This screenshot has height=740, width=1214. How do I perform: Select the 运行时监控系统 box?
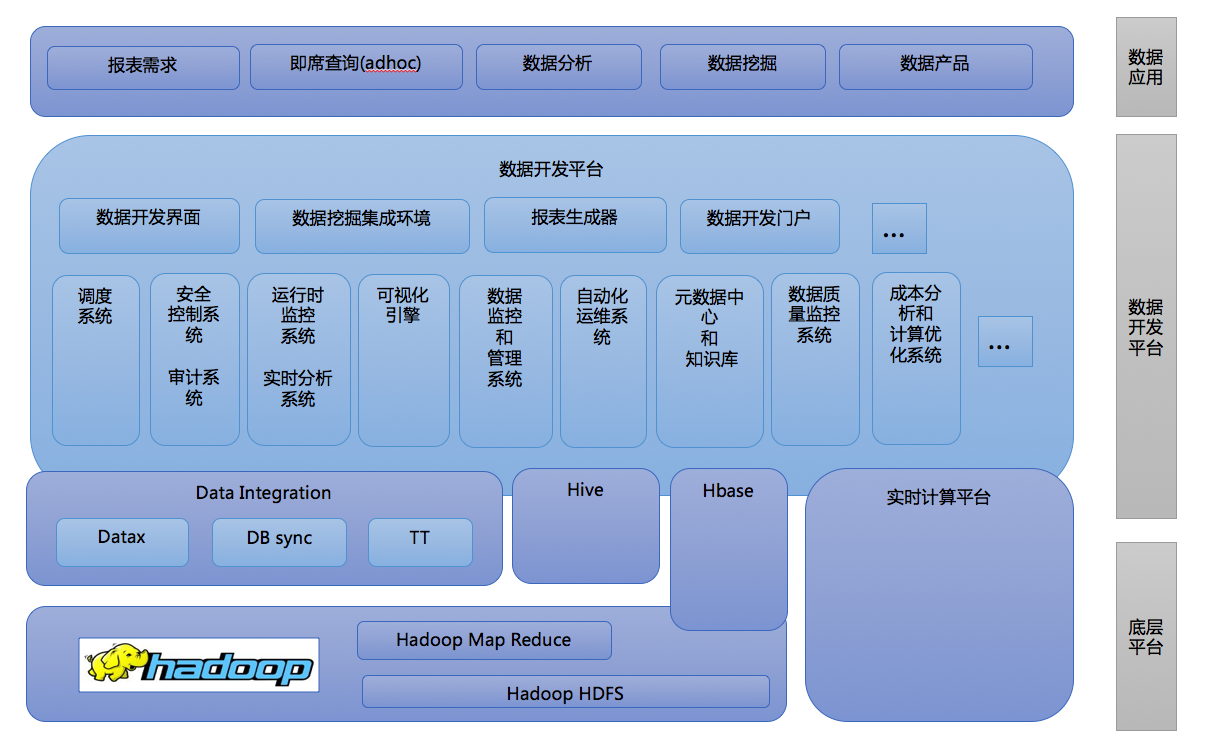click(x=298, y=360)
